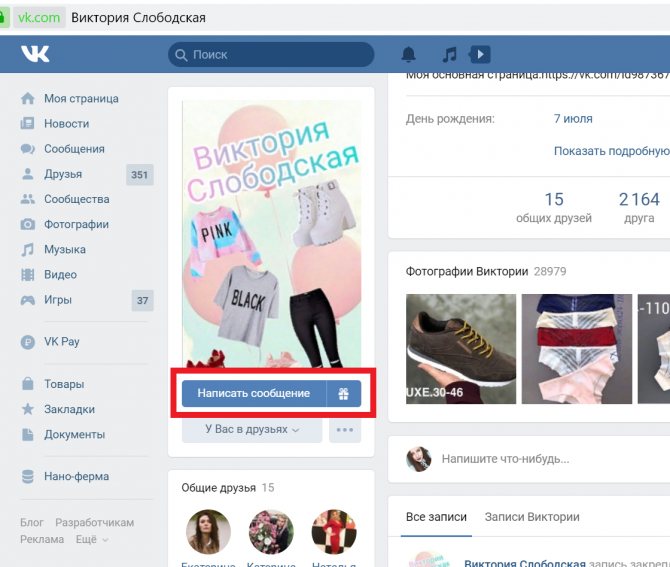Open the three-dots profile actions menu
The height and width of the screenshot is (567, 670).
(x=345, y=430)
